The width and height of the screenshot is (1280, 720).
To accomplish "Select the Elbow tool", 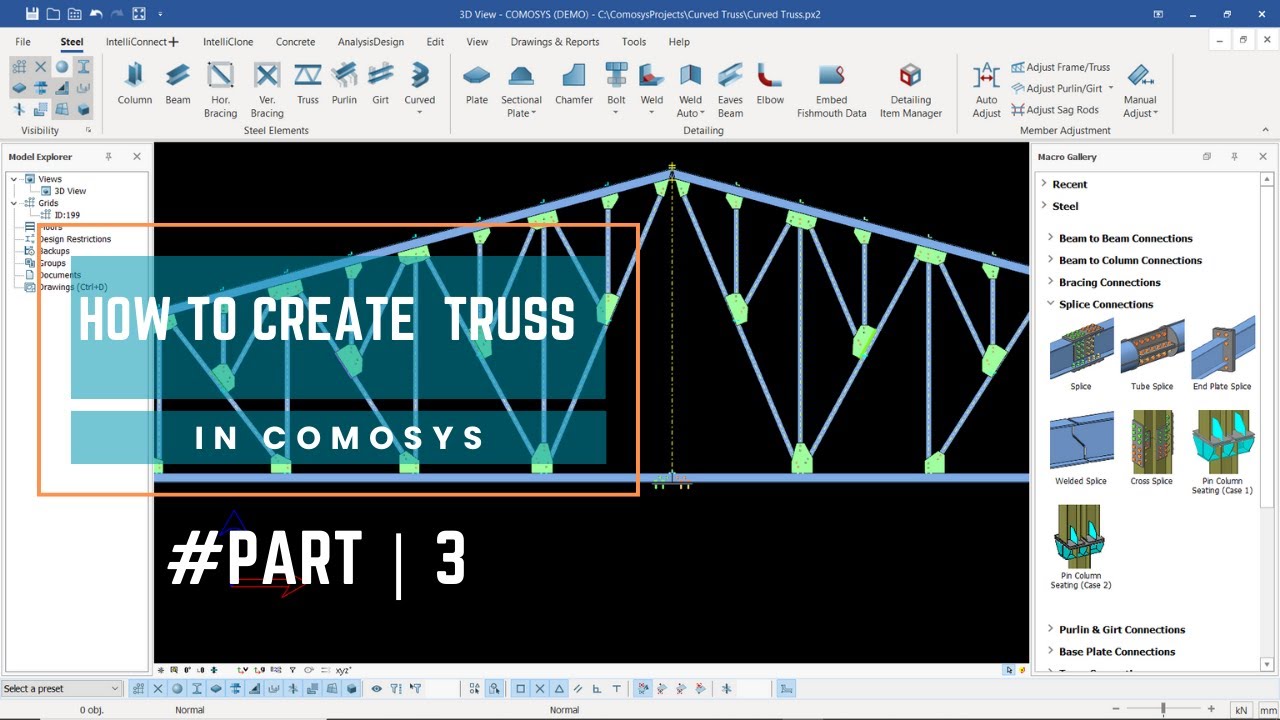I will (x=770, y=83).
